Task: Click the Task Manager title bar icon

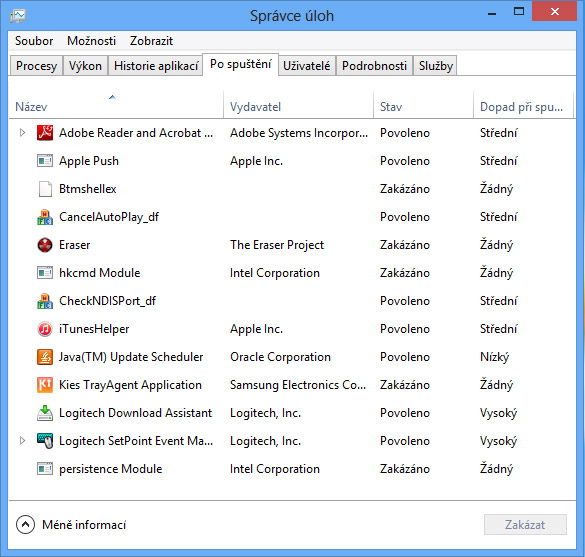Action: point(18,16)
